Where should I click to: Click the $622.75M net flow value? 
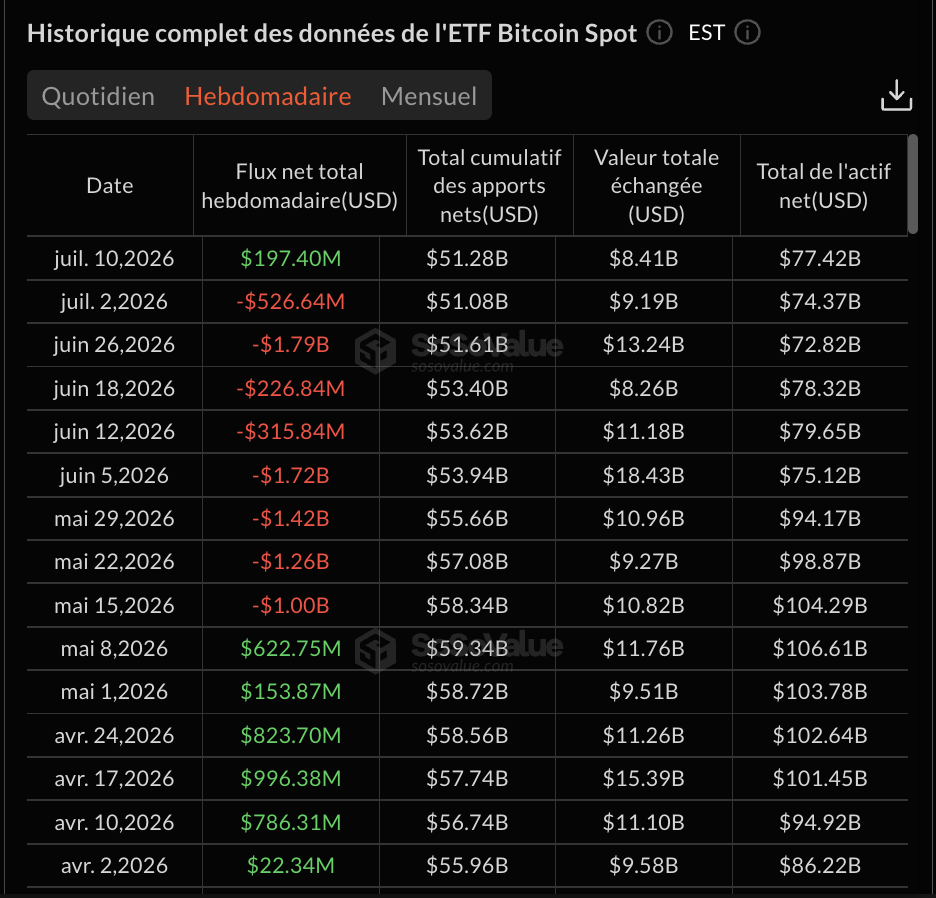291,649
